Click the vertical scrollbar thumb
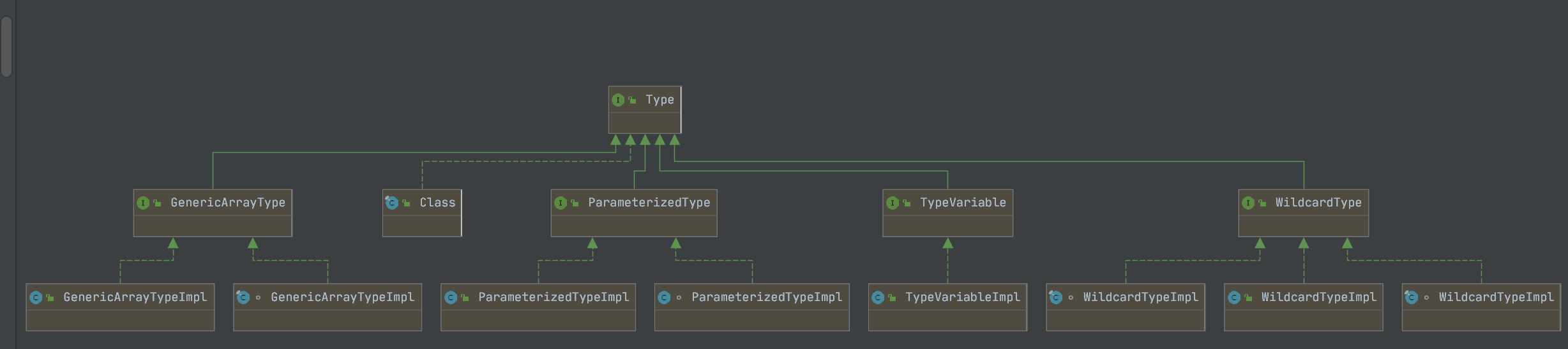 pyautogui.click(x=6, y=46)
